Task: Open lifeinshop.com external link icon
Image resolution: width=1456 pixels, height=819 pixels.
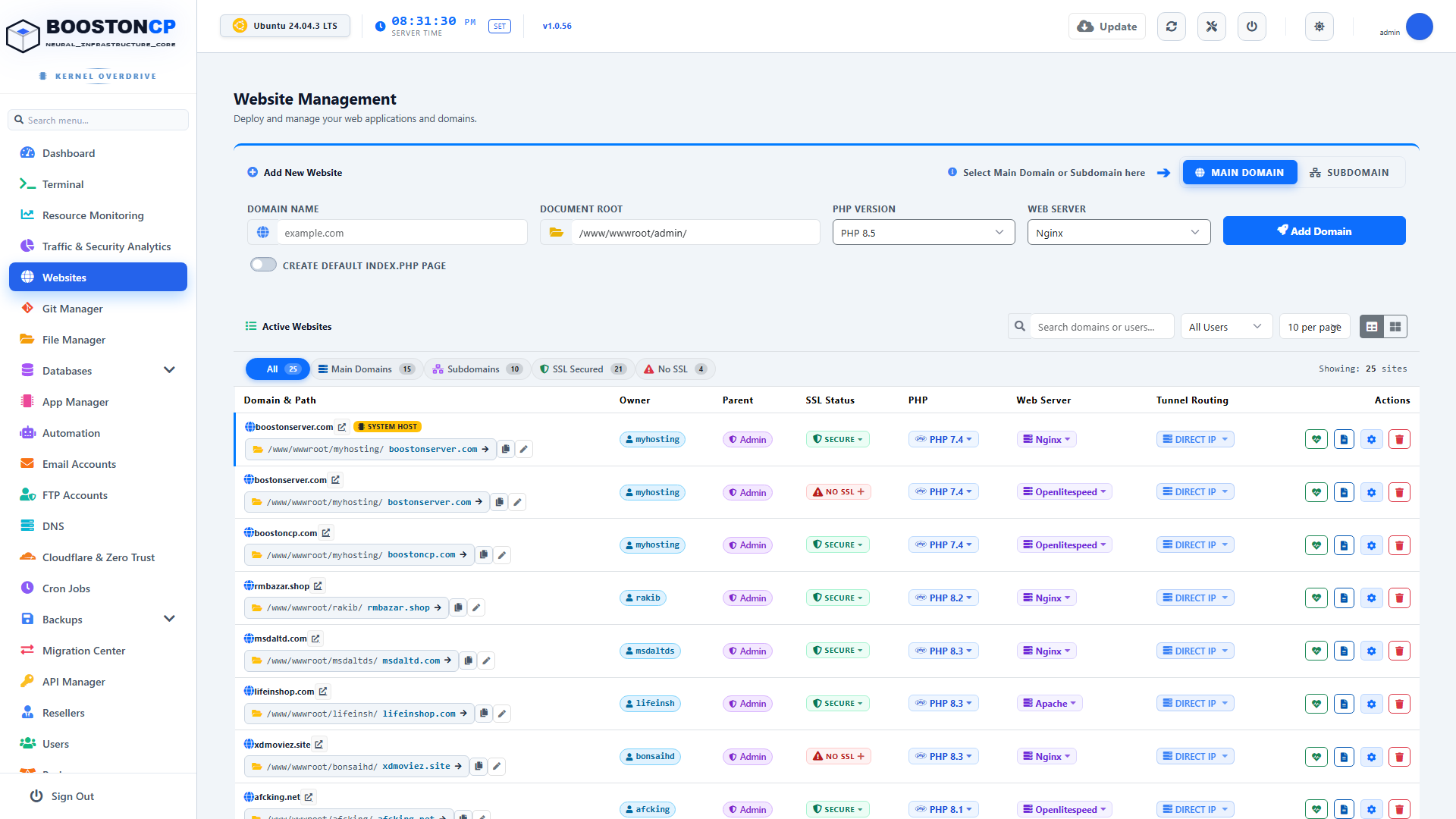Action: (x=323, y=692)
